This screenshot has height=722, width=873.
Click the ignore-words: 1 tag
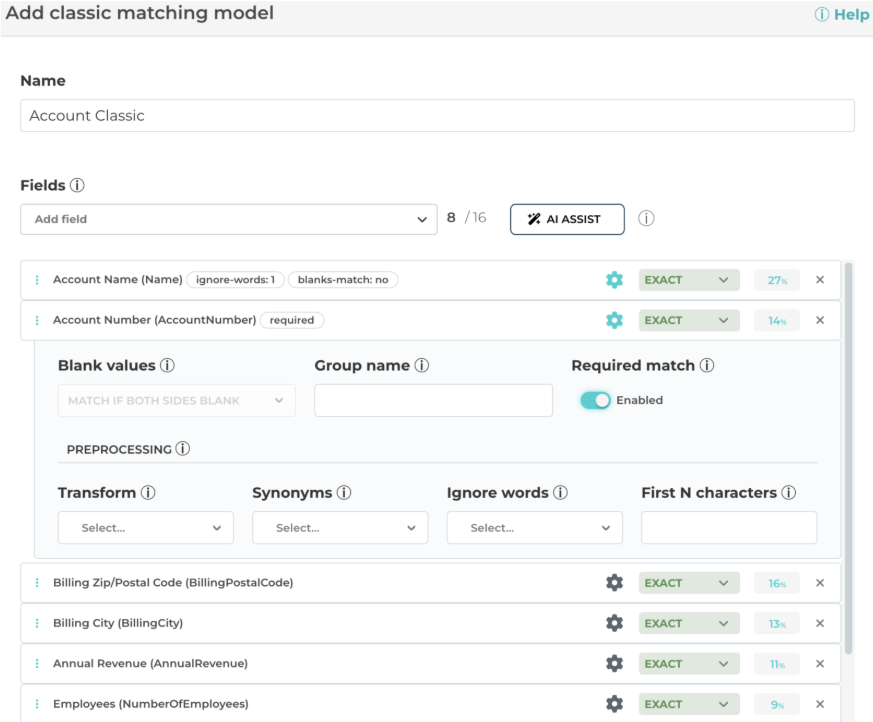(x=236, y=279)
